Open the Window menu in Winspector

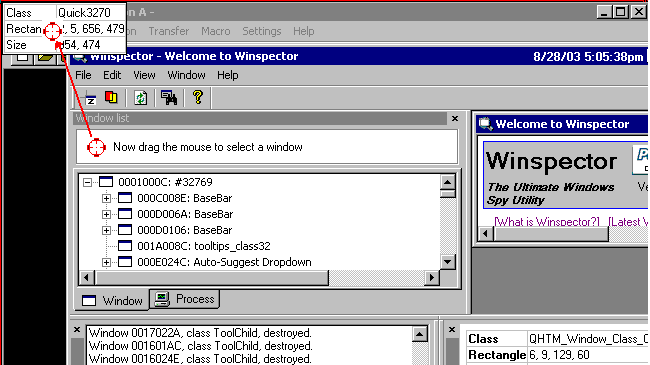[186, 75]
